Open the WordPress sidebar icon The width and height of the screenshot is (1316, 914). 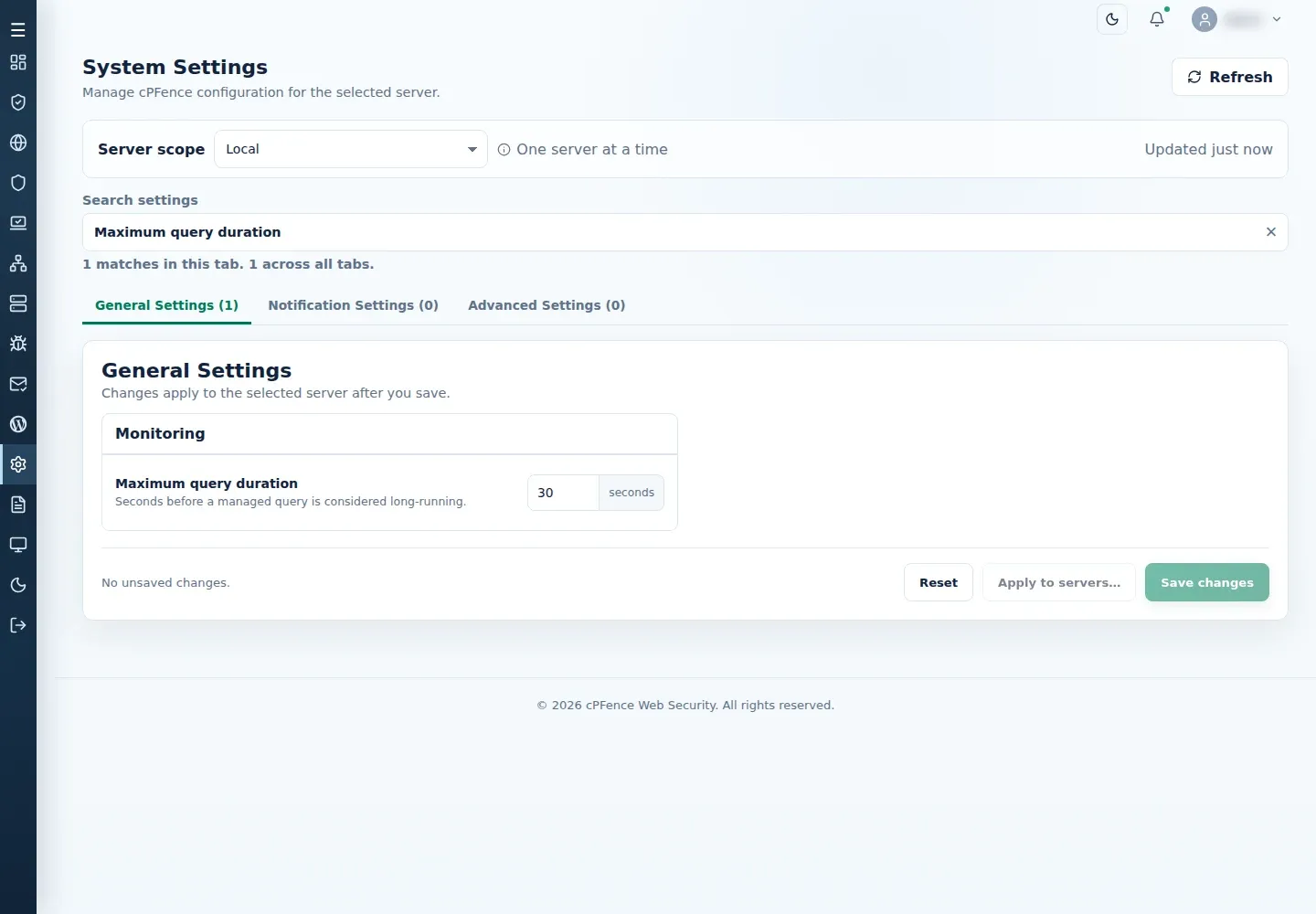coord(18,424)
